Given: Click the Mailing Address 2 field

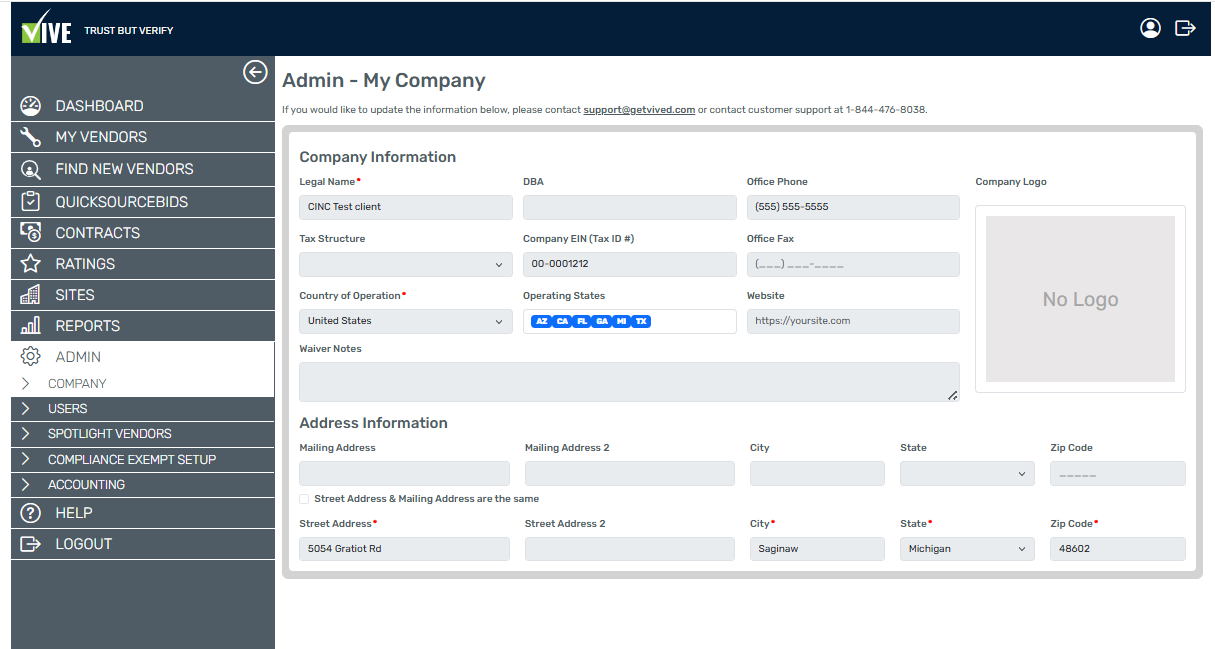Looking at the screenshot, I should [630, 474].
